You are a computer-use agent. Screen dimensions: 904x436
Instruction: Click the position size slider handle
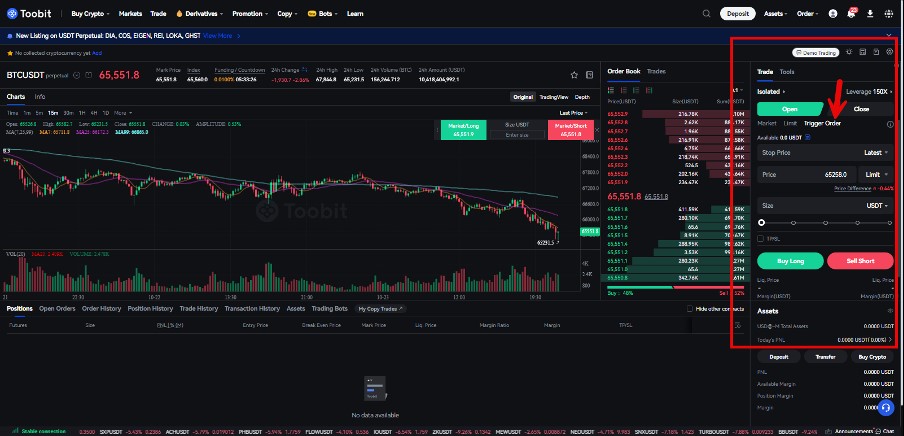pyautogui.click(x=761, y=223)
